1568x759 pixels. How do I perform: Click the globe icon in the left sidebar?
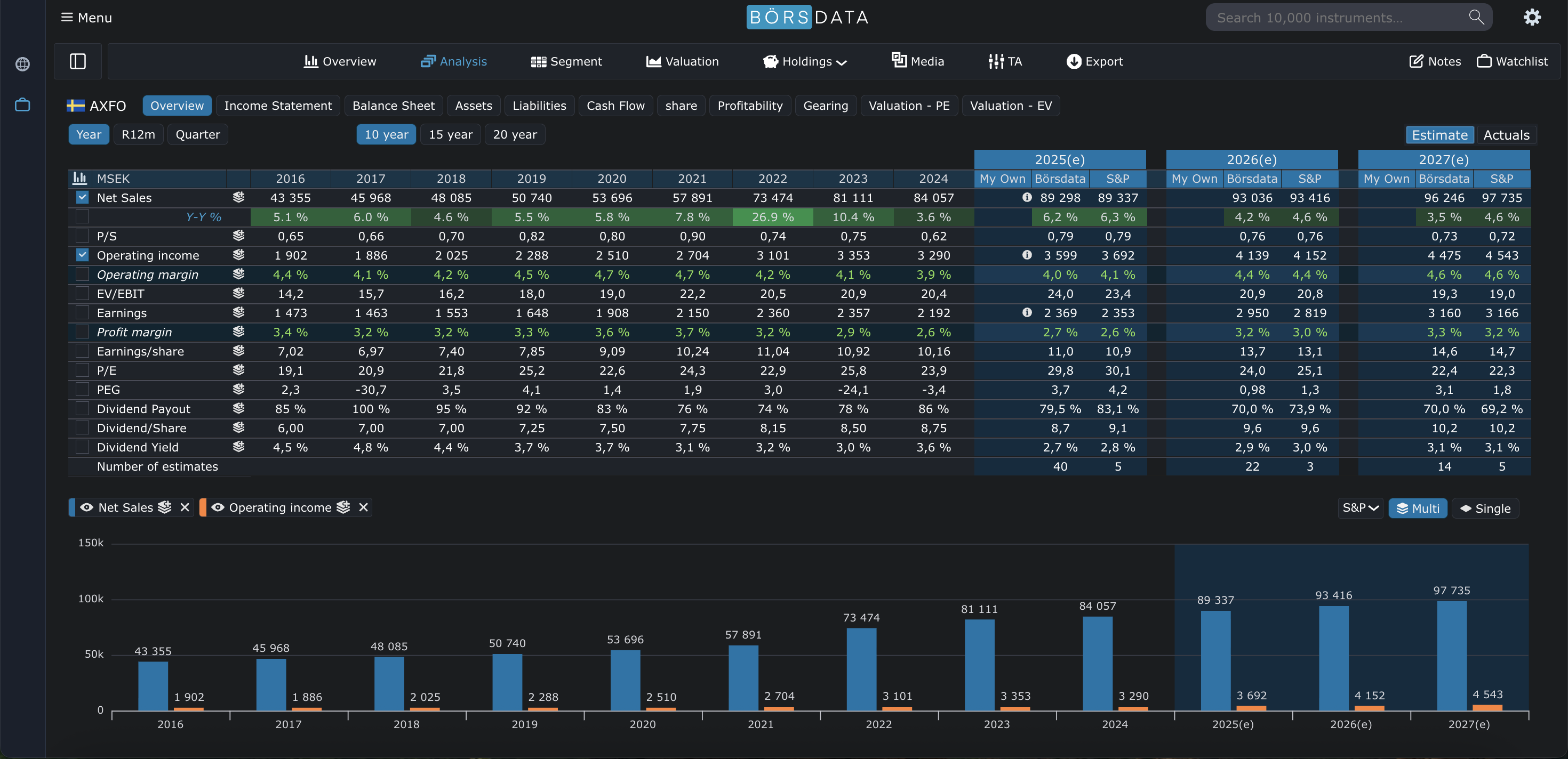point(22,64)
